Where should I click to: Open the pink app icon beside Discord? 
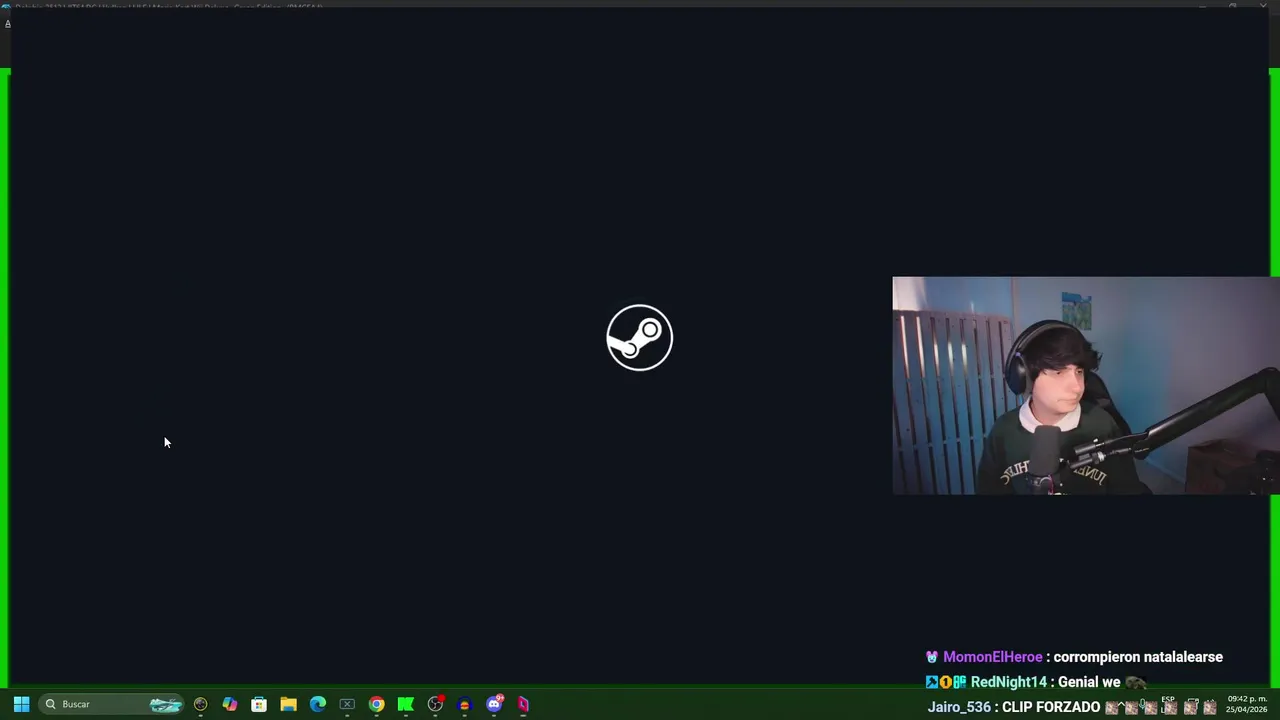(523, 704)
